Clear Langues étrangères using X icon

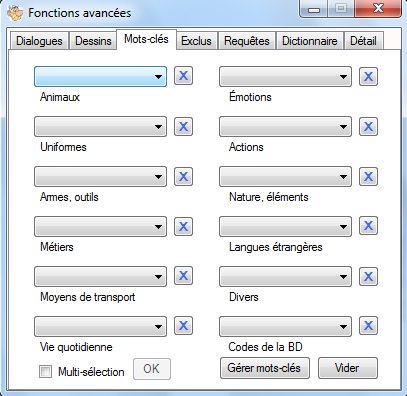[x=368, y=226]
